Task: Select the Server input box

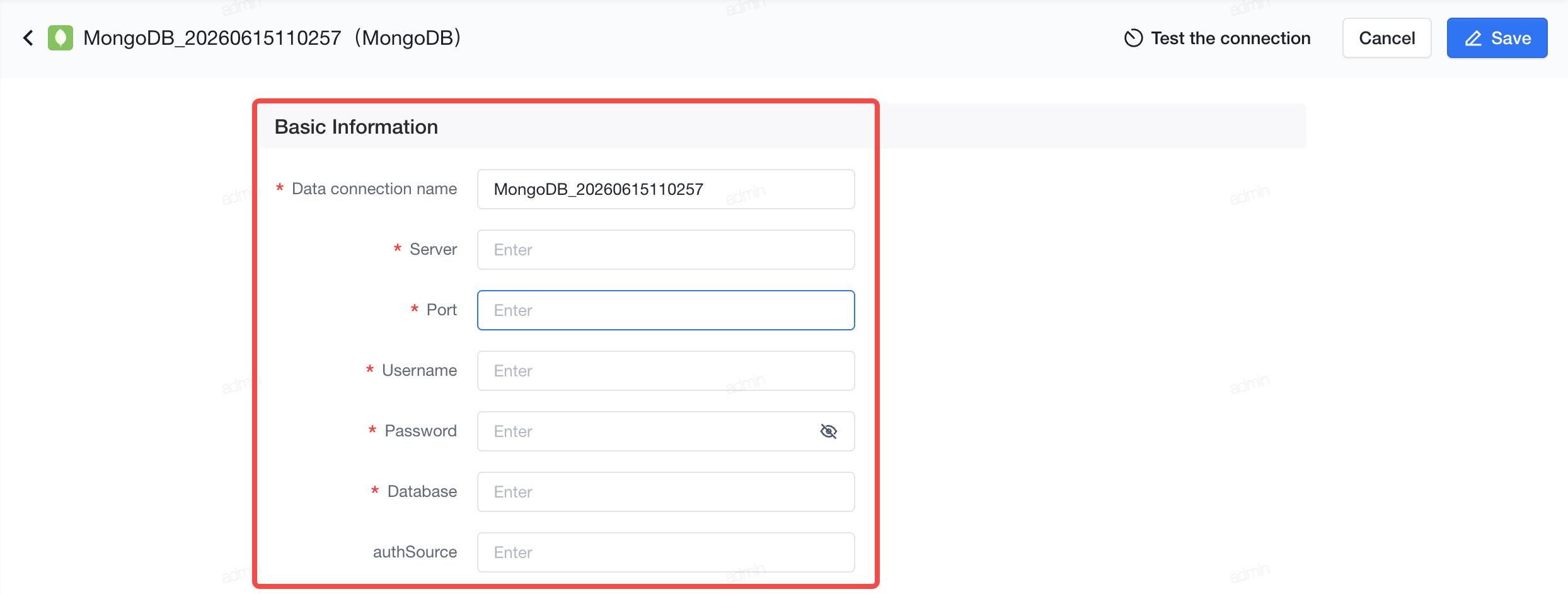Action: [666, 250]
